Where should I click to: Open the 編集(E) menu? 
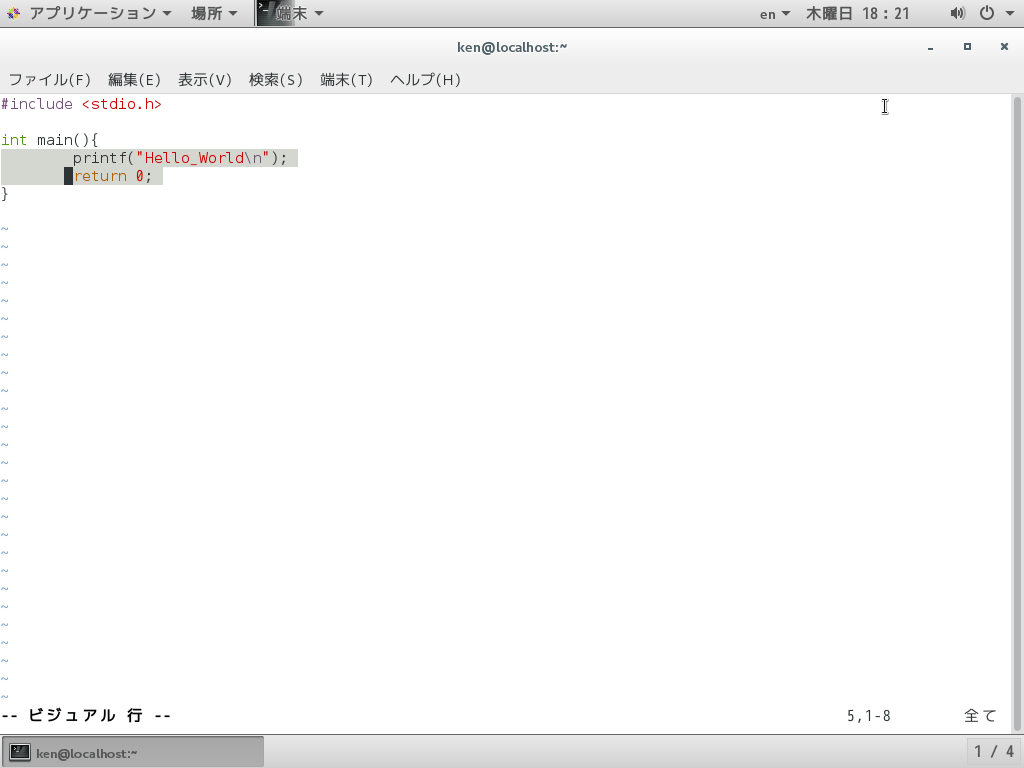coord(134,80)
